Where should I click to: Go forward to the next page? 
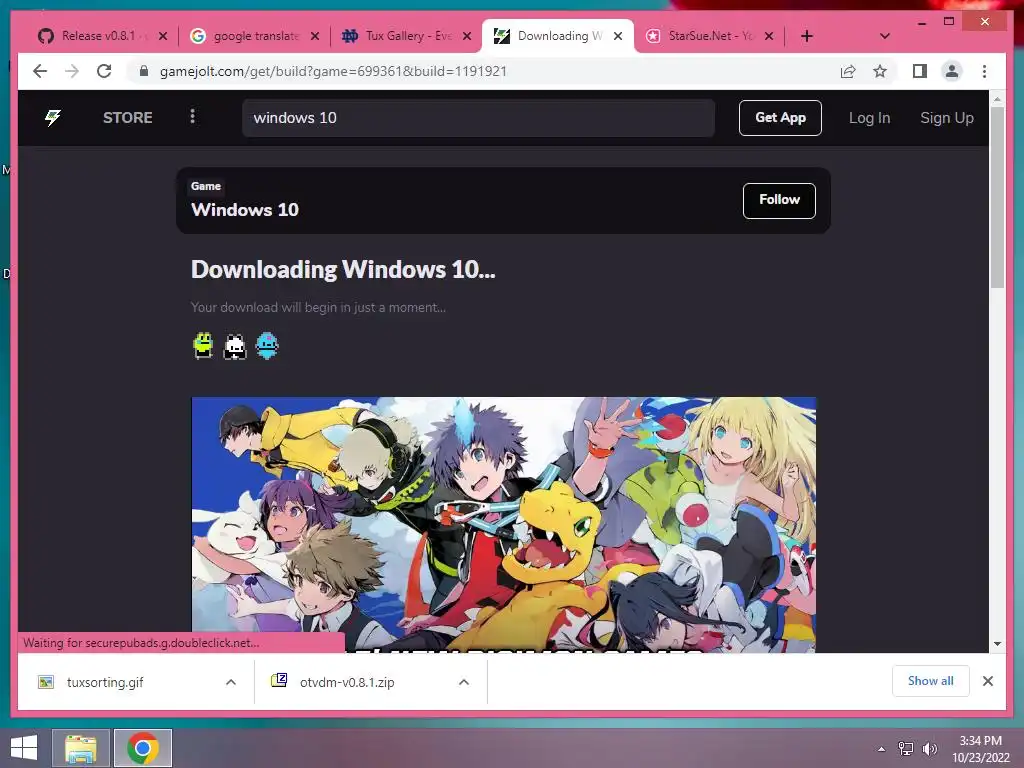(72, 71)
